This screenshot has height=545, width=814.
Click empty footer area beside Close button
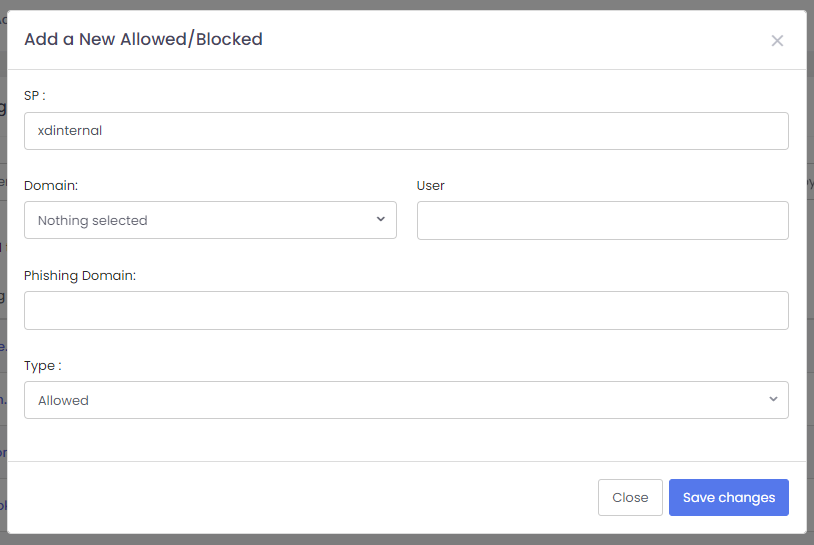pyautogui.click(x=300, y=497)
